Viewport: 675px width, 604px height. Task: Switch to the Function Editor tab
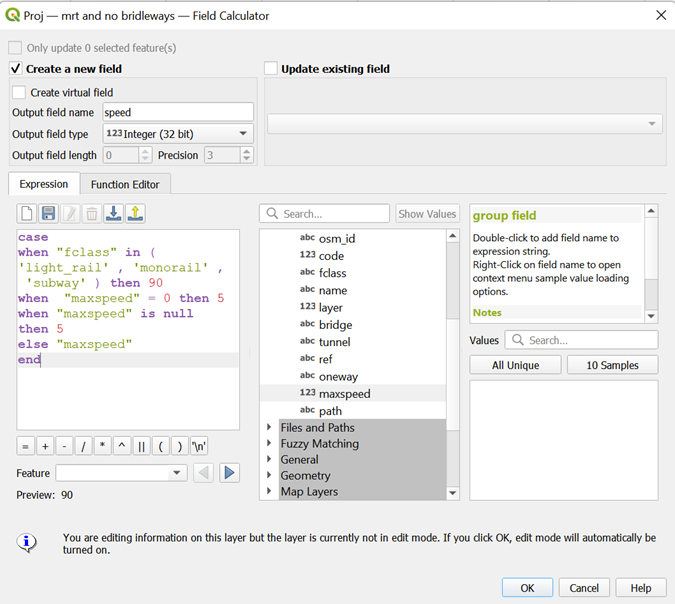tap(125, 184)
